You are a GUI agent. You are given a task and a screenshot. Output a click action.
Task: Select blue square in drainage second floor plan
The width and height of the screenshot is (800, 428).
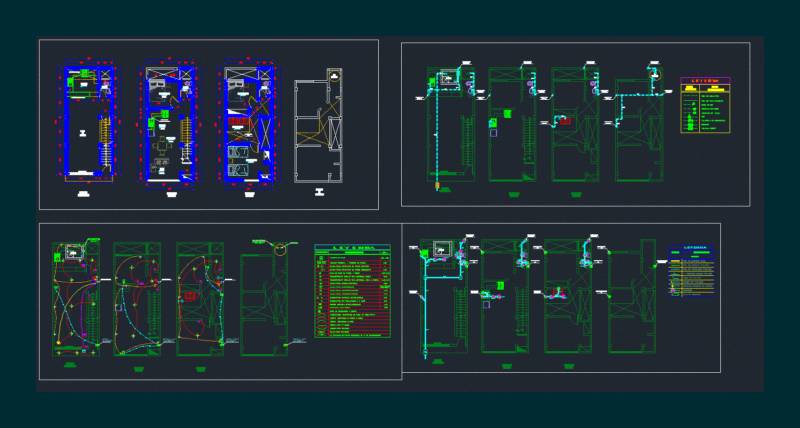pos(486,305)
